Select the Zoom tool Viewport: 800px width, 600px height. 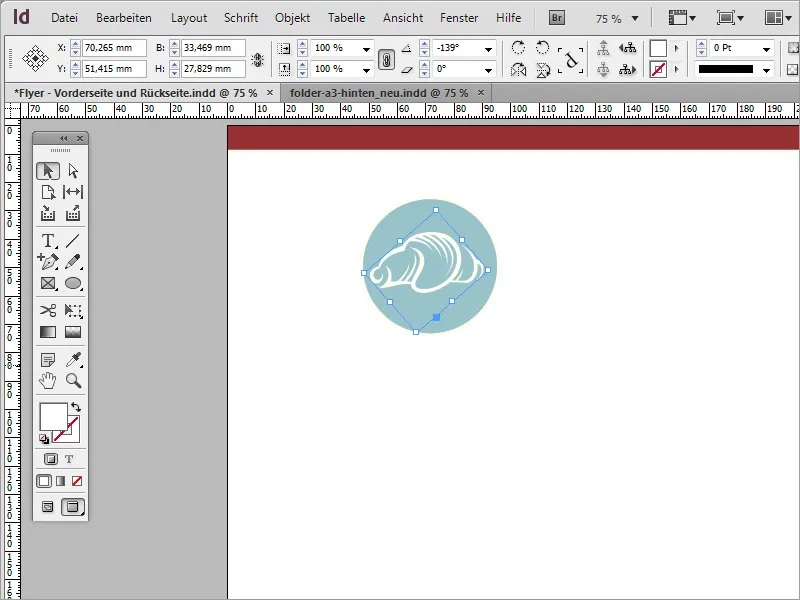coord(73,381)
